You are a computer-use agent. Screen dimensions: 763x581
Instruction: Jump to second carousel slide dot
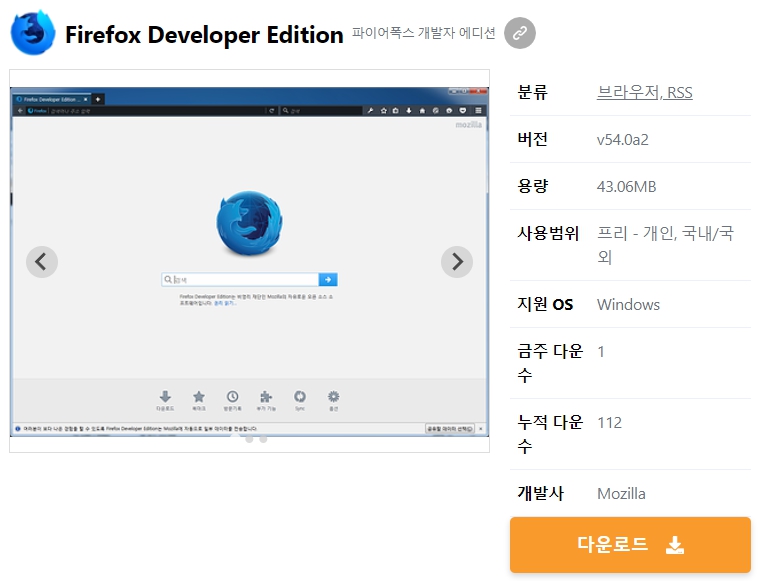click(249, 439)
